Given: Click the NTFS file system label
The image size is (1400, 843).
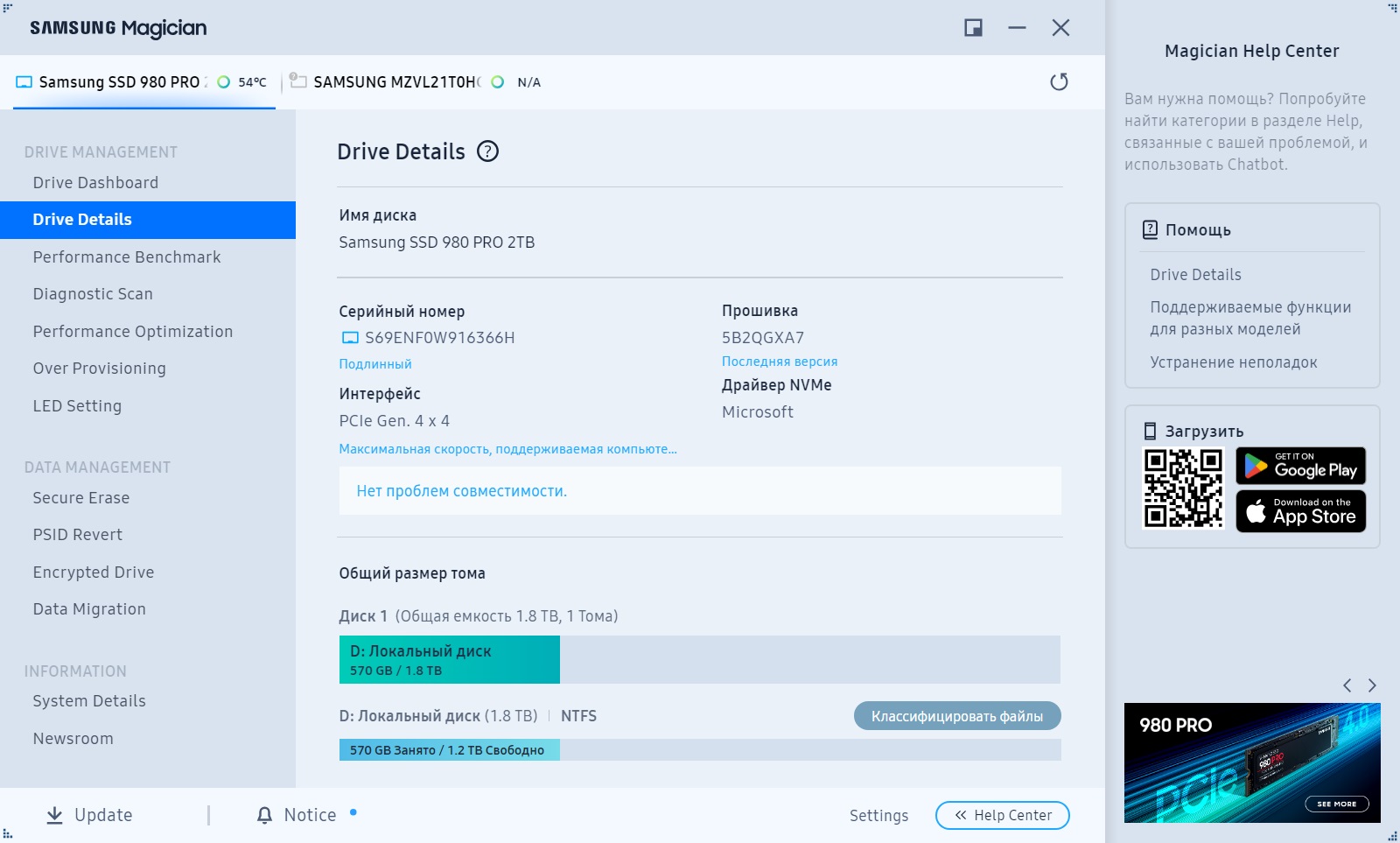Looking at the screenshot, I should point(578,716).
